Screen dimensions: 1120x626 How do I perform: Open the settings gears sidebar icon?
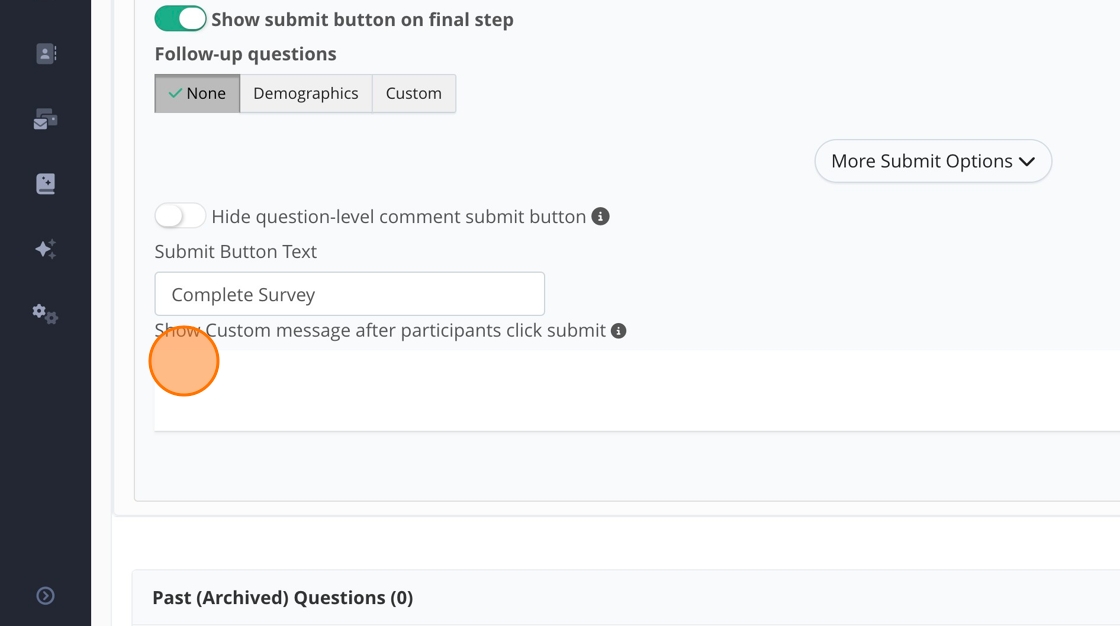pos(46,314)
